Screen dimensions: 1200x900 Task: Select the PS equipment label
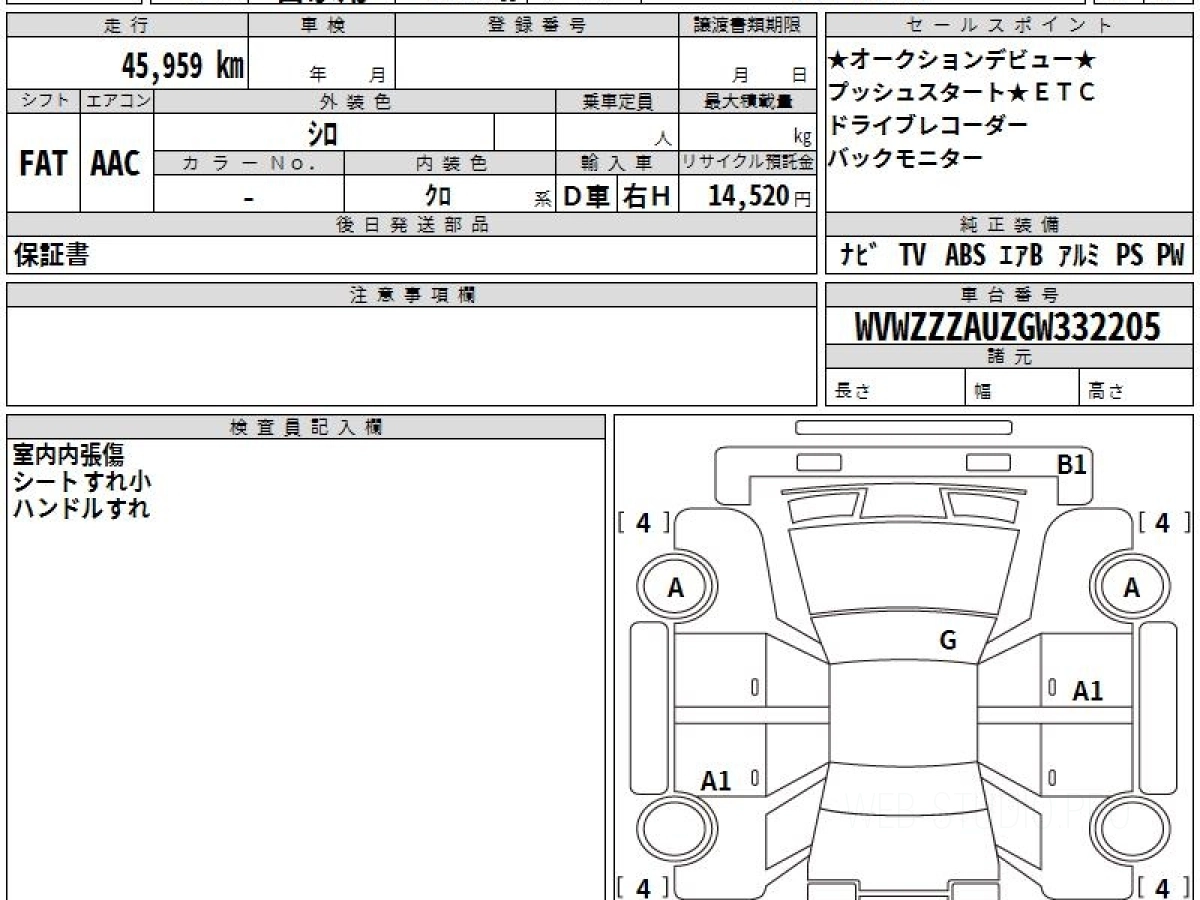point(1130,255)
